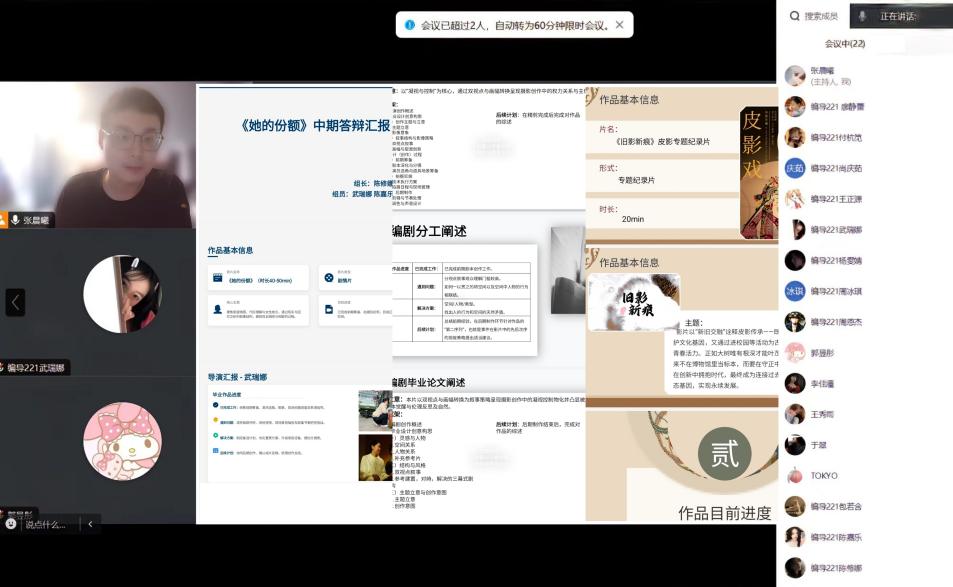Click the microphone icon beside 正在讲话
The image size is (953, 587).
(x=862, y=16)
